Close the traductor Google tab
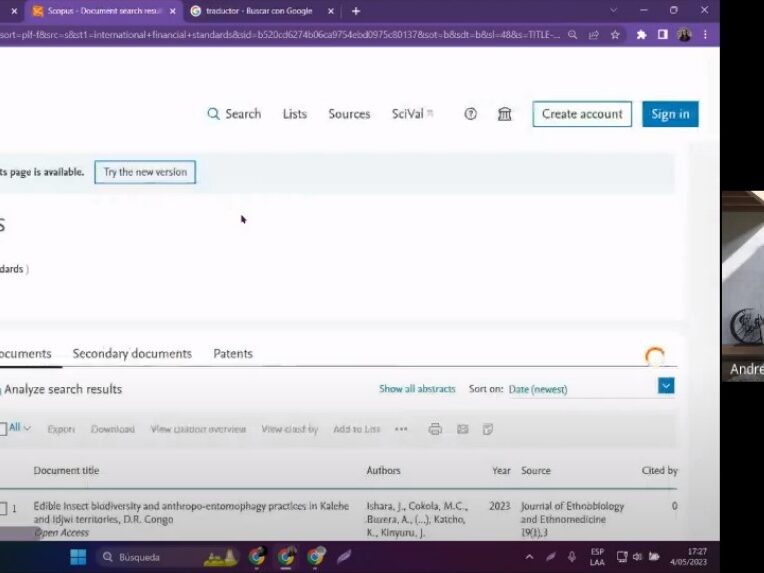The width and height of the screenshot is (764, 573). point(331,11)
